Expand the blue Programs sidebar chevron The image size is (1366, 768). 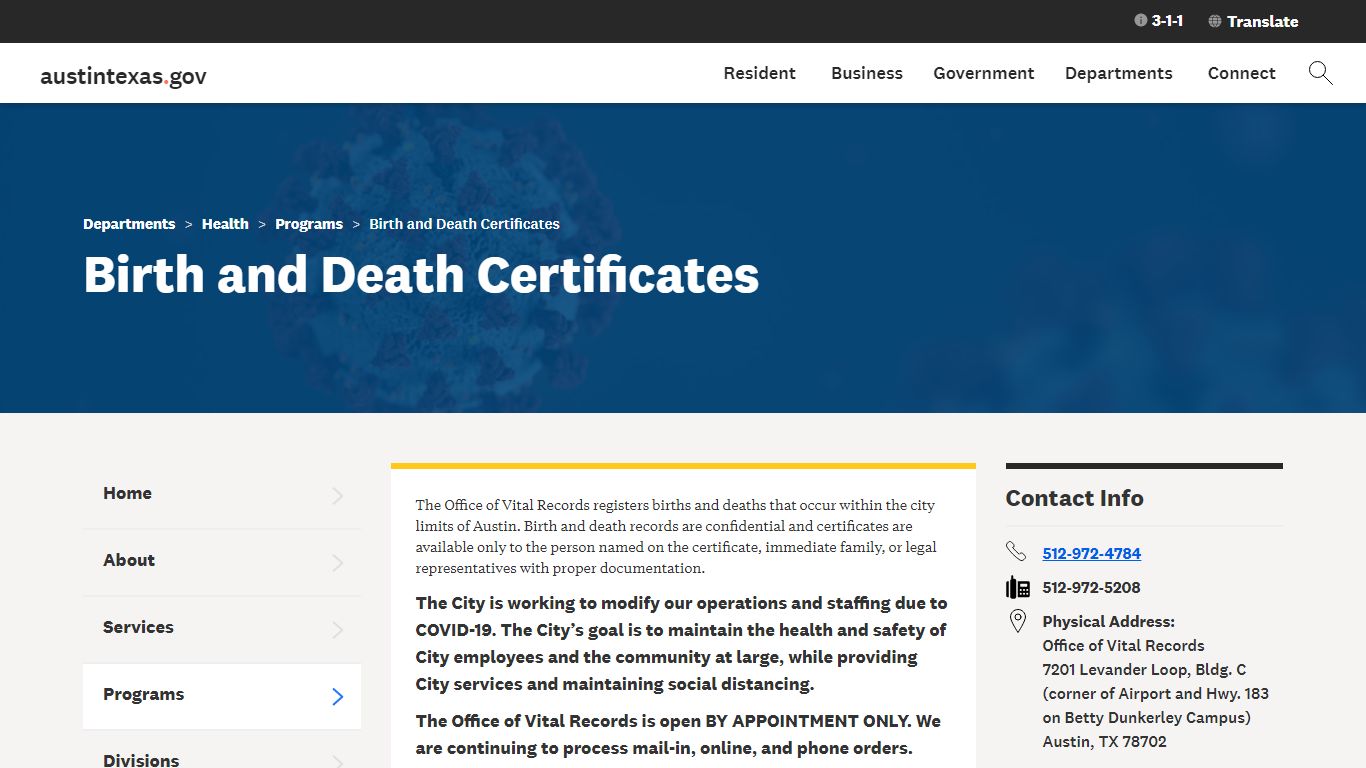[x=337, y=696]
